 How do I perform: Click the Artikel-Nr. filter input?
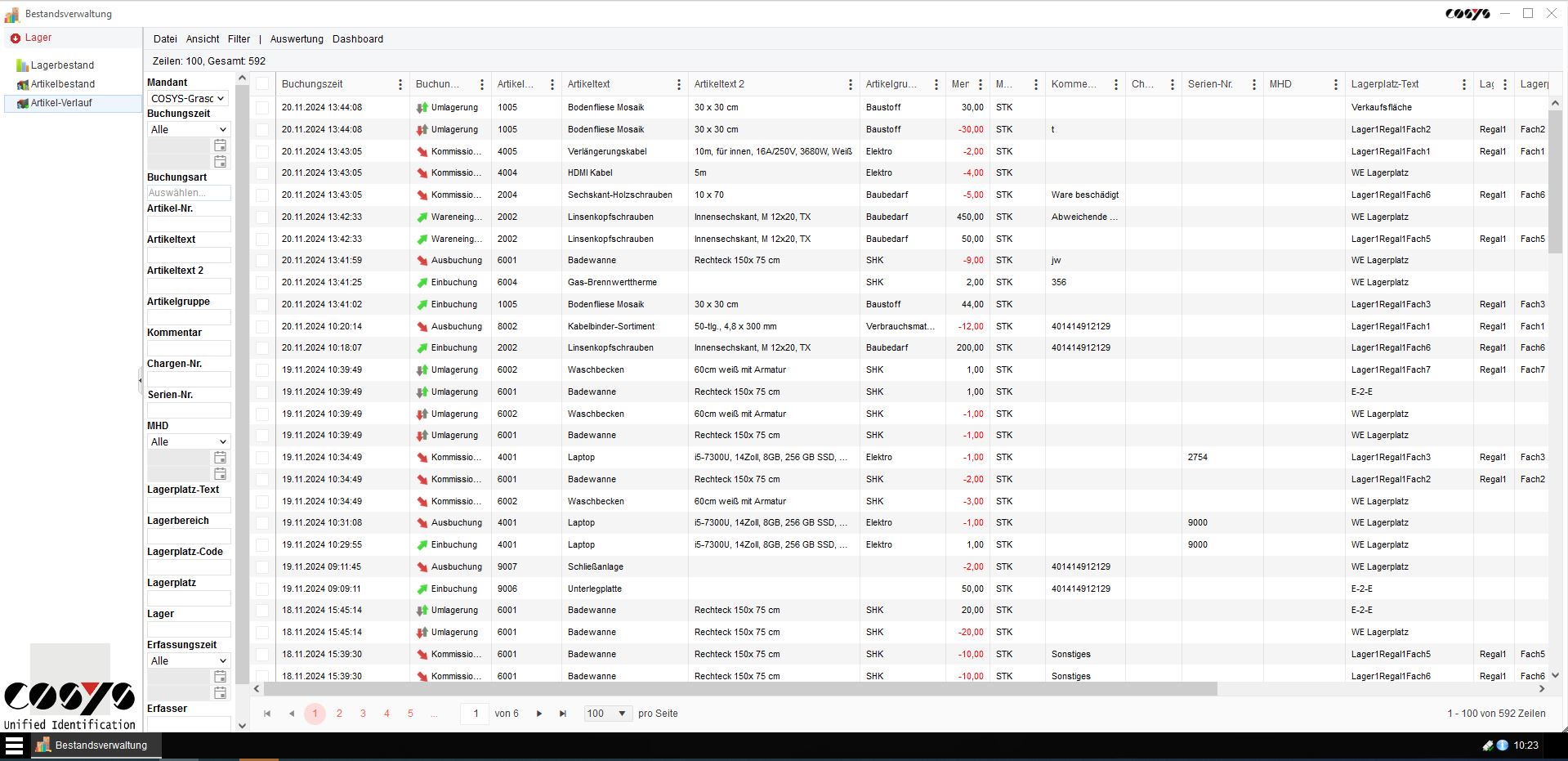[x=189, y=224]
